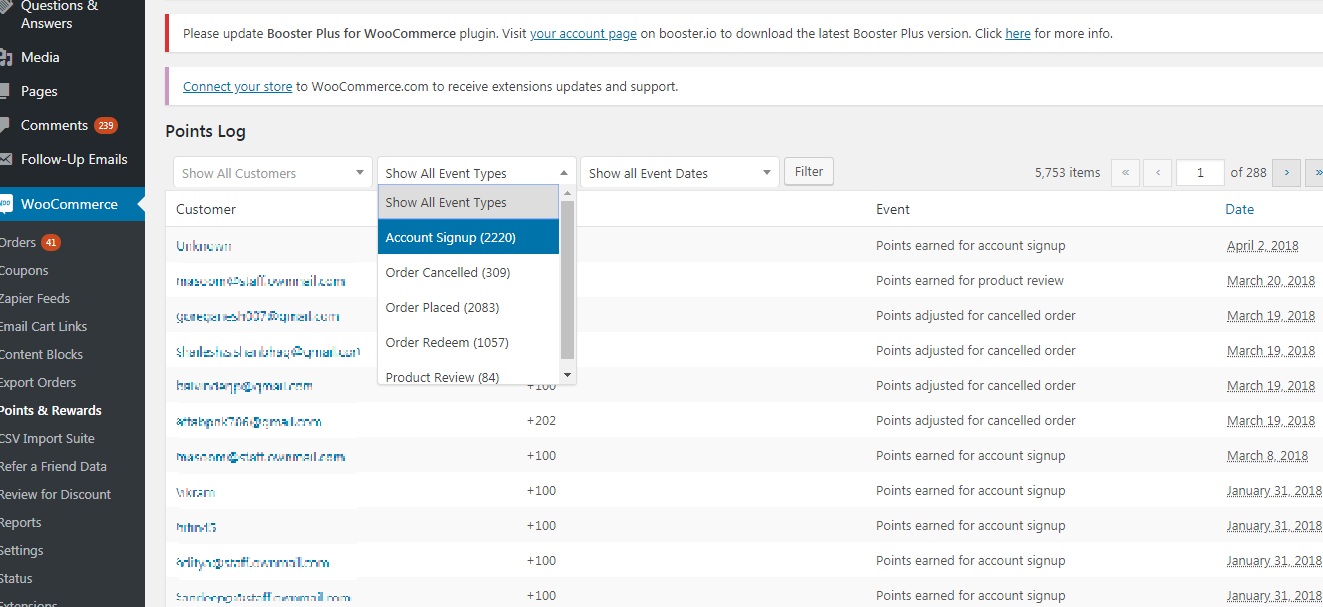Open WooCommerce Orders submenu item
This screenshot has width=1323, height=607.
18,242
